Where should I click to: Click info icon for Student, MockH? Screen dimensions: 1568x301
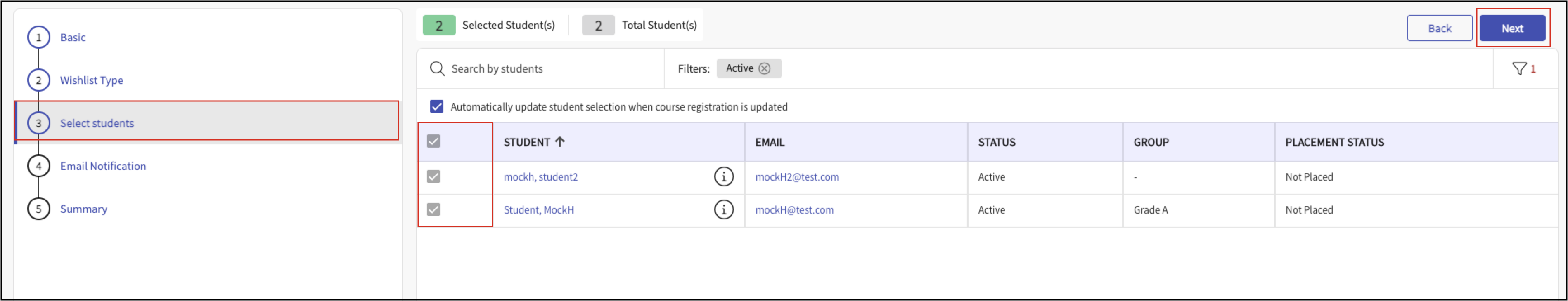click(723, 210)
